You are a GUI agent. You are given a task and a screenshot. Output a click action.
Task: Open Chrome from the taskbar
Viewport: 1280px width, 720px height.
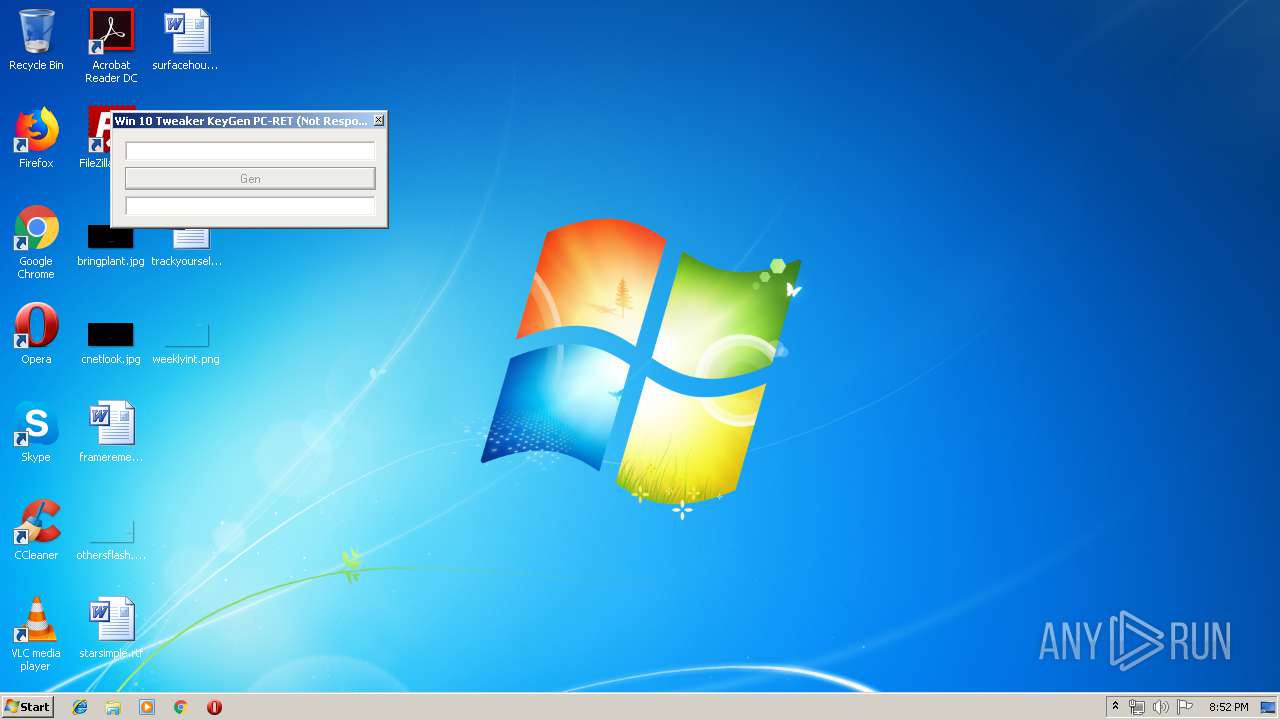coord(181,707)
